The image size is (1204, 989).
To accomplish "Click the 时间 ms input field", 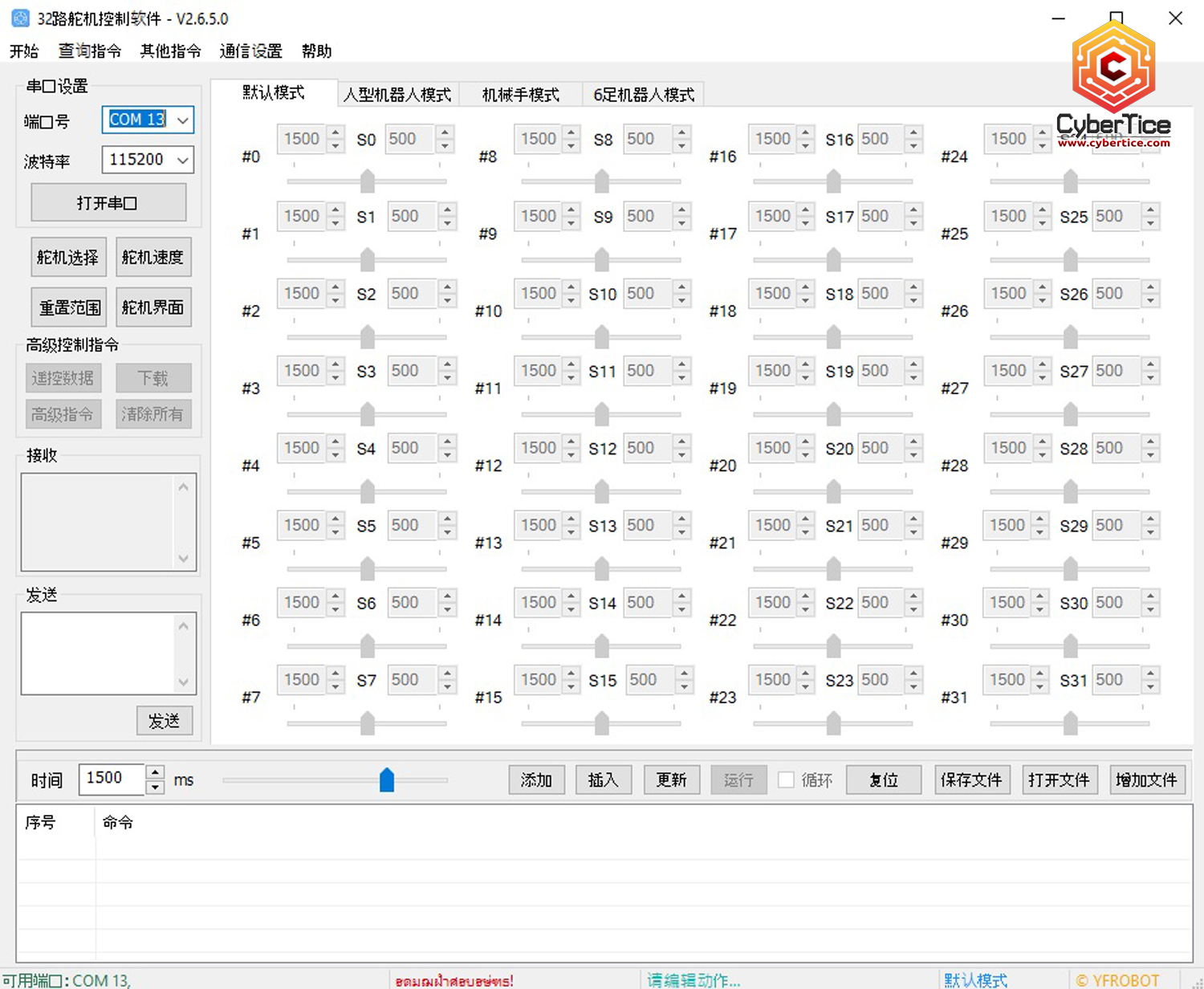I will tap(111, 779).
